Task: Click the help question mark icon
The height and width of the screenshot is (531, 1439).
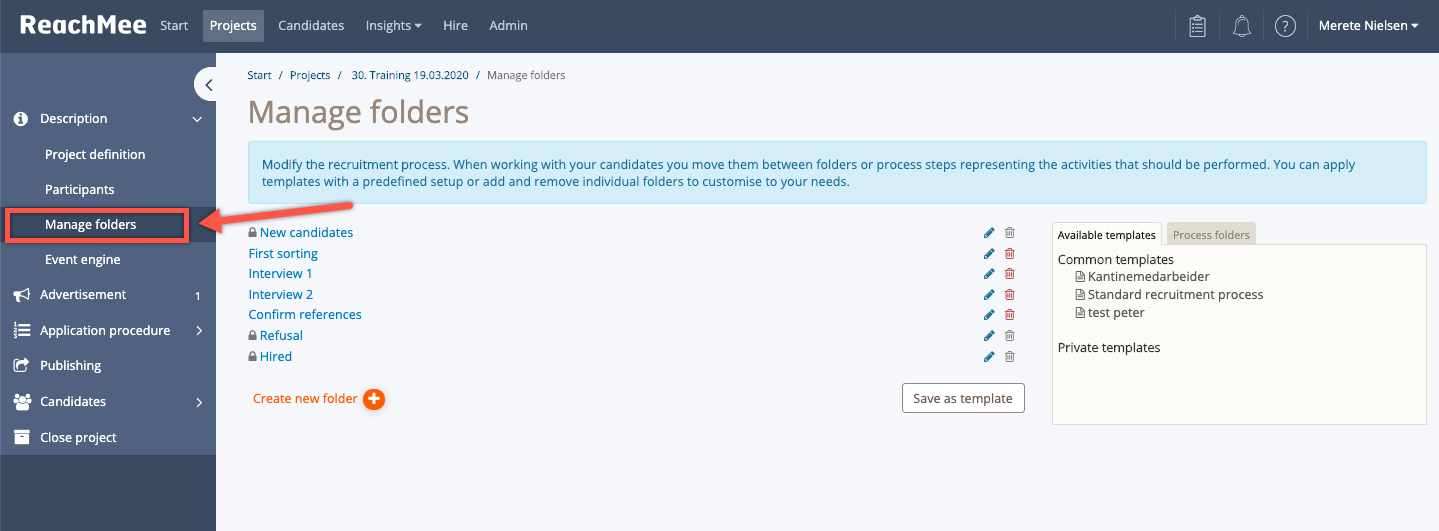Action: pos(1286,26)
